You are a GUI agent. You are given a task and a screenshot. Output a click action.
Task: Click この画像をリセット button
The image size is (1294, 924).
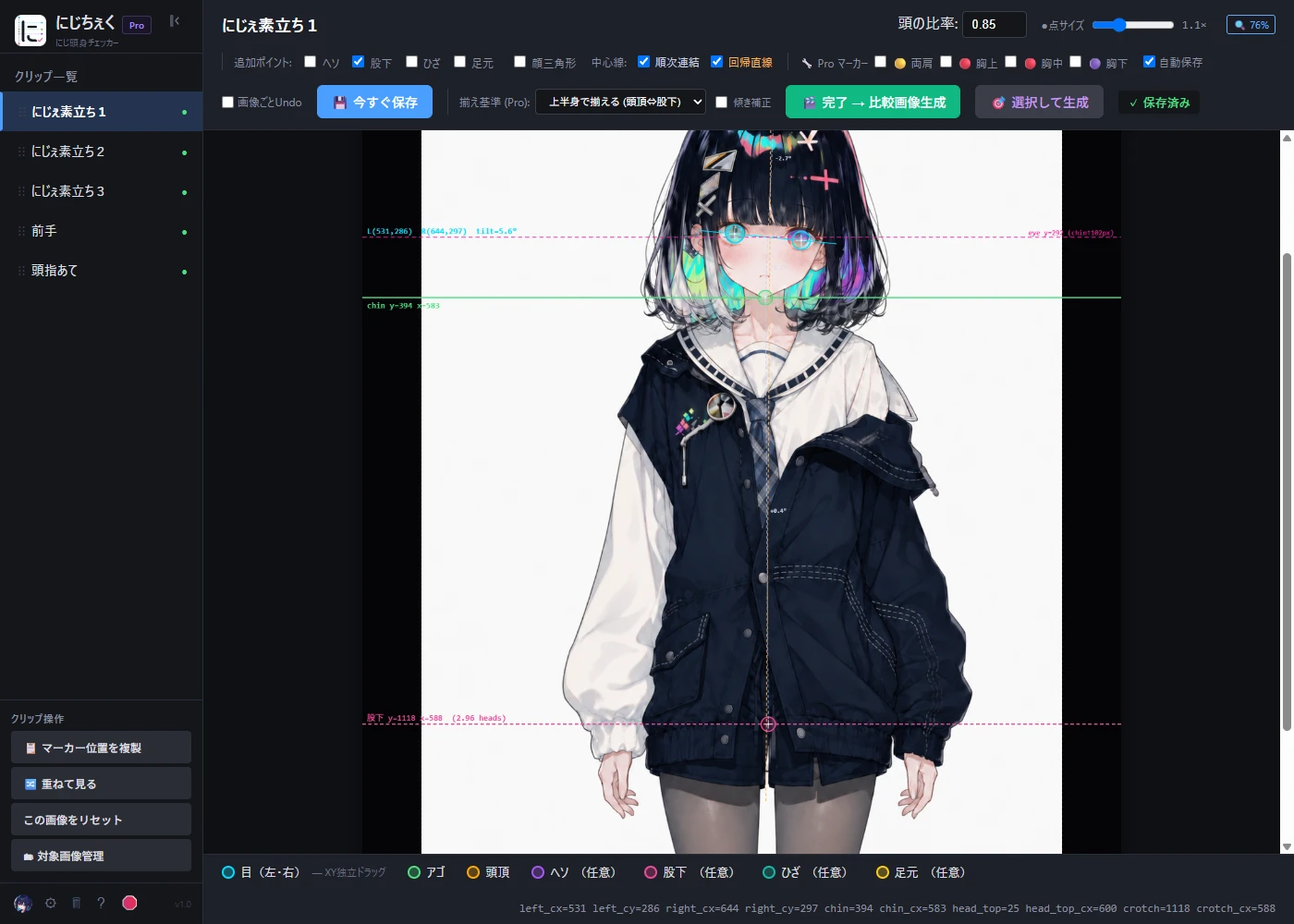(101, 820)
